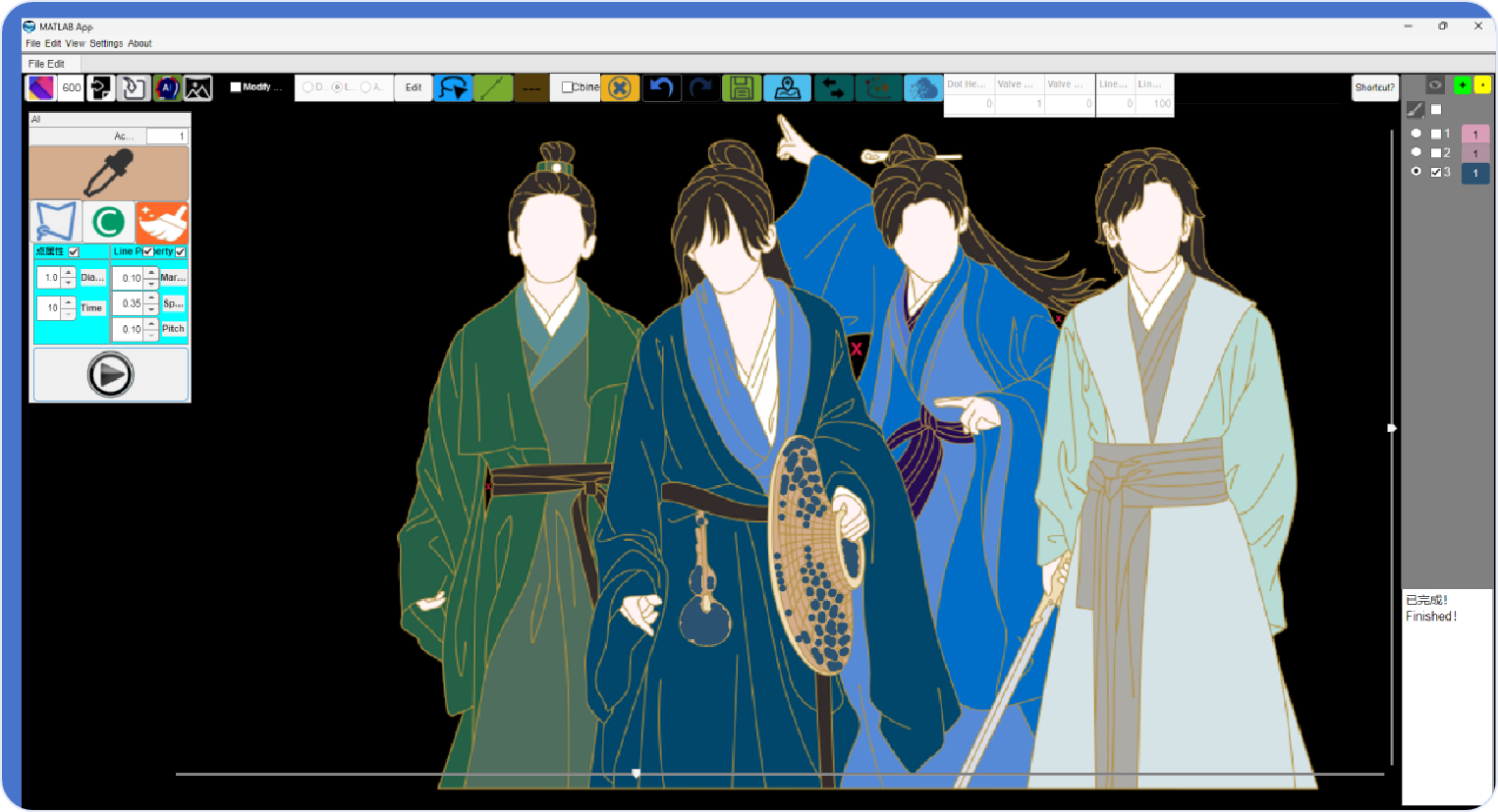The image size is (1498, 812).
Task: Decrease the Mar value with down arrow
Action: pyautogui.click(x=151, y=283)
